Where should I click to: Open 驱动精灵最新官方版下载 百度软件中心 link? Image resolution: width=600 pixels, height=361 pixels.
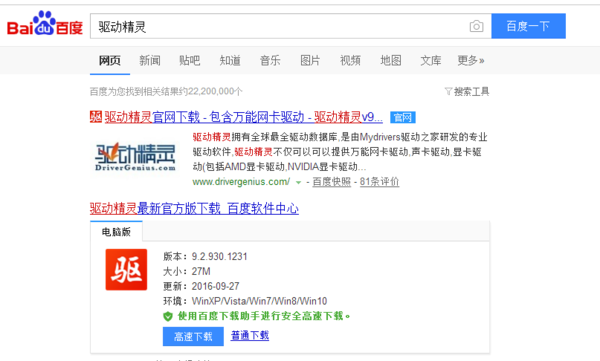point(194,209)
